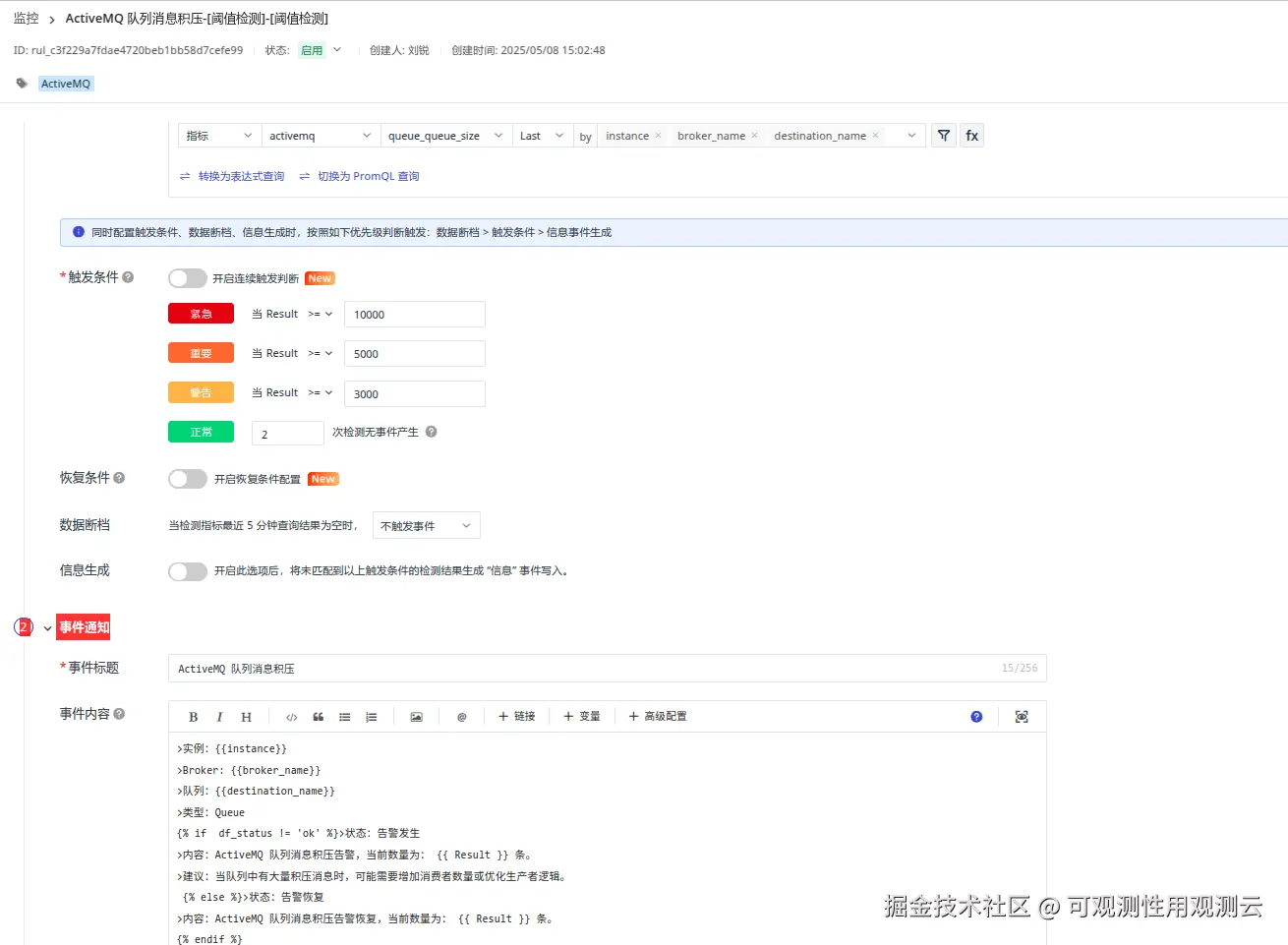
Task: Open the Last aggregation dropdown
Action: point(542,136)
